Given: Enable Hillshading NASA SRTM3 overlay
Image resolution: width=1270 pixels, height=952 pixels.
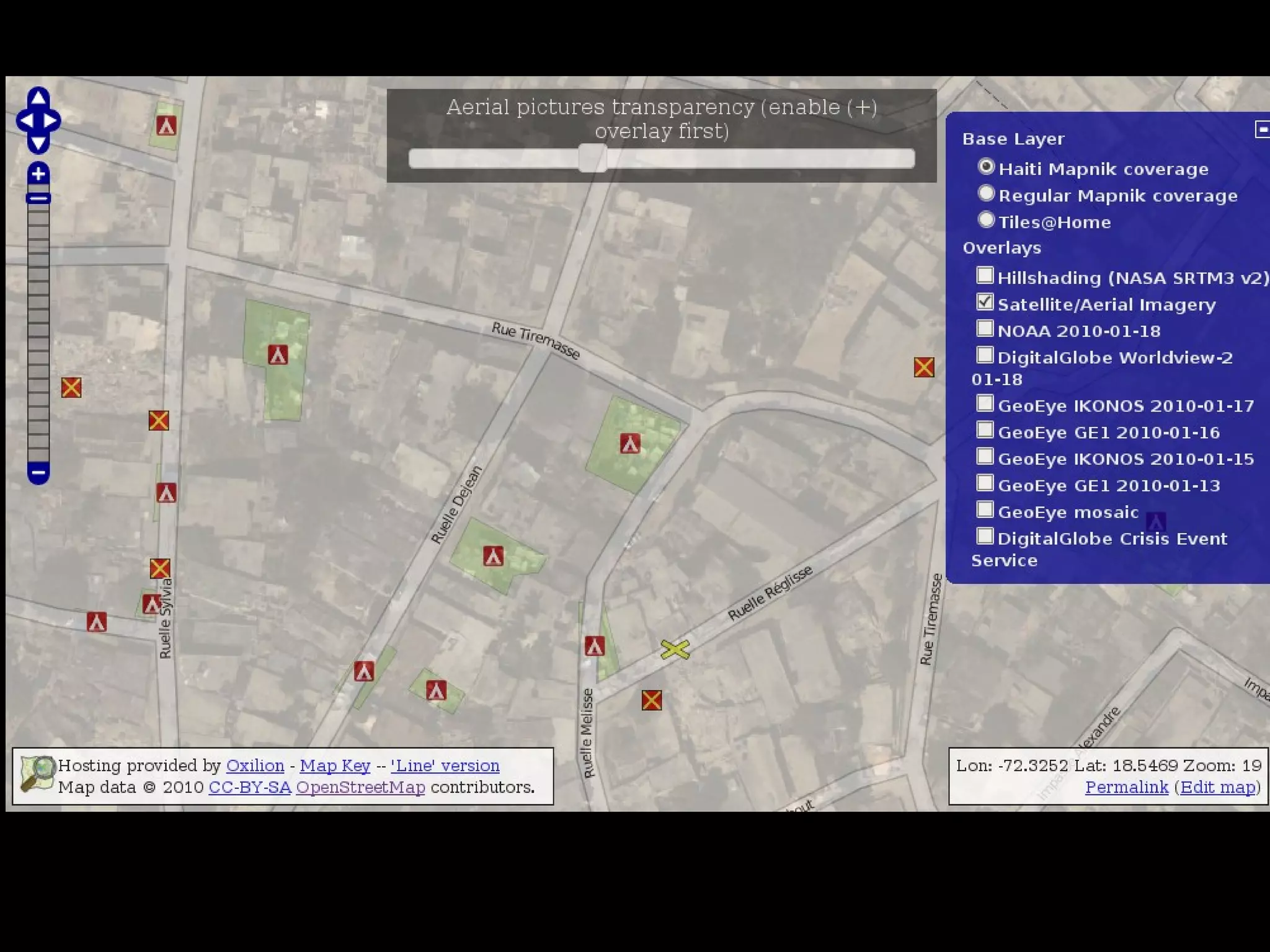Looking at the screenshot, I should (985, 275).
